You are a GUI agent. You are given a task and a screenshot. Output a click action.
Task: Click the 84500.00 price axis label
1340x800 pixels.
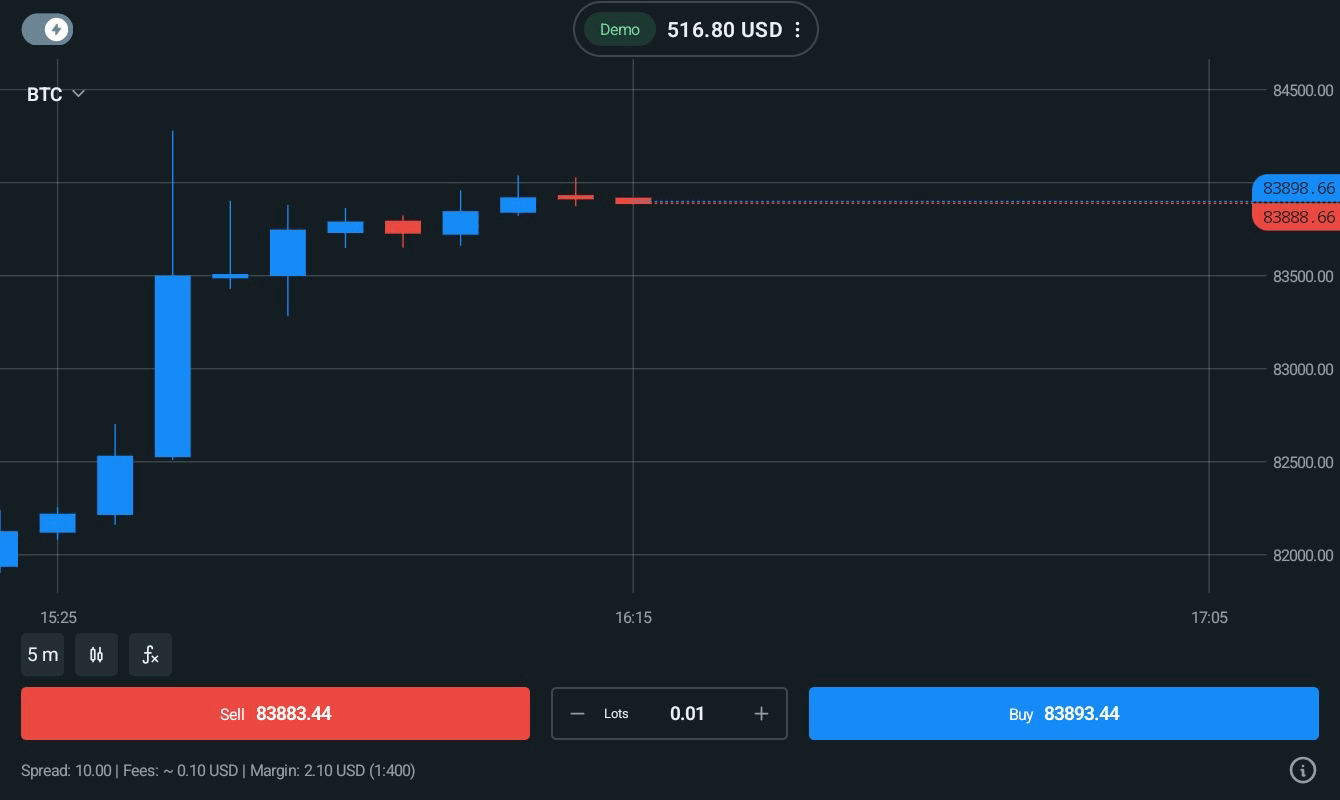[1303, 91]
